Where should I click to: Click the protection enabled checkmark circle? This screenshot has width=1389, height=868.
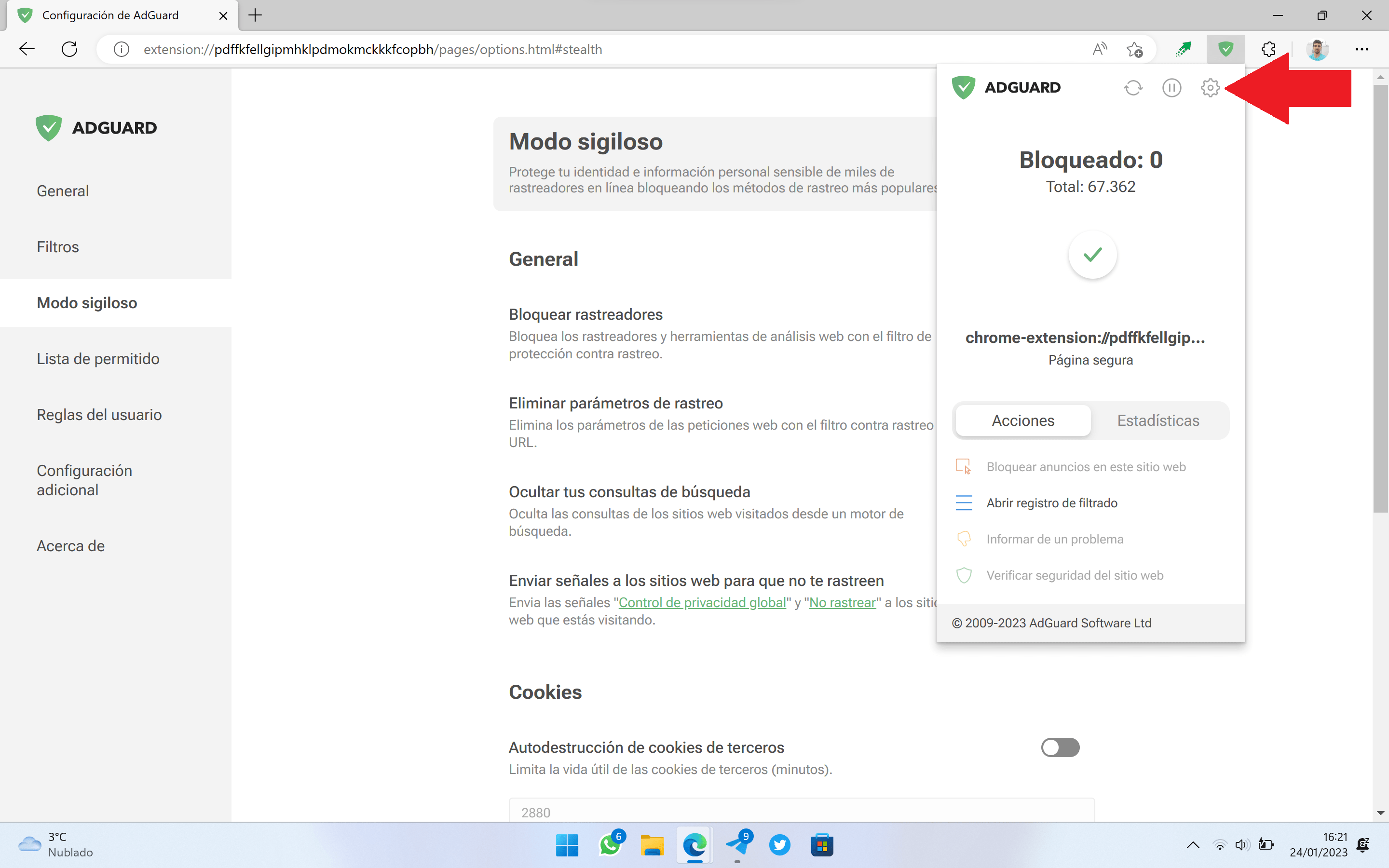[1092, 255]
